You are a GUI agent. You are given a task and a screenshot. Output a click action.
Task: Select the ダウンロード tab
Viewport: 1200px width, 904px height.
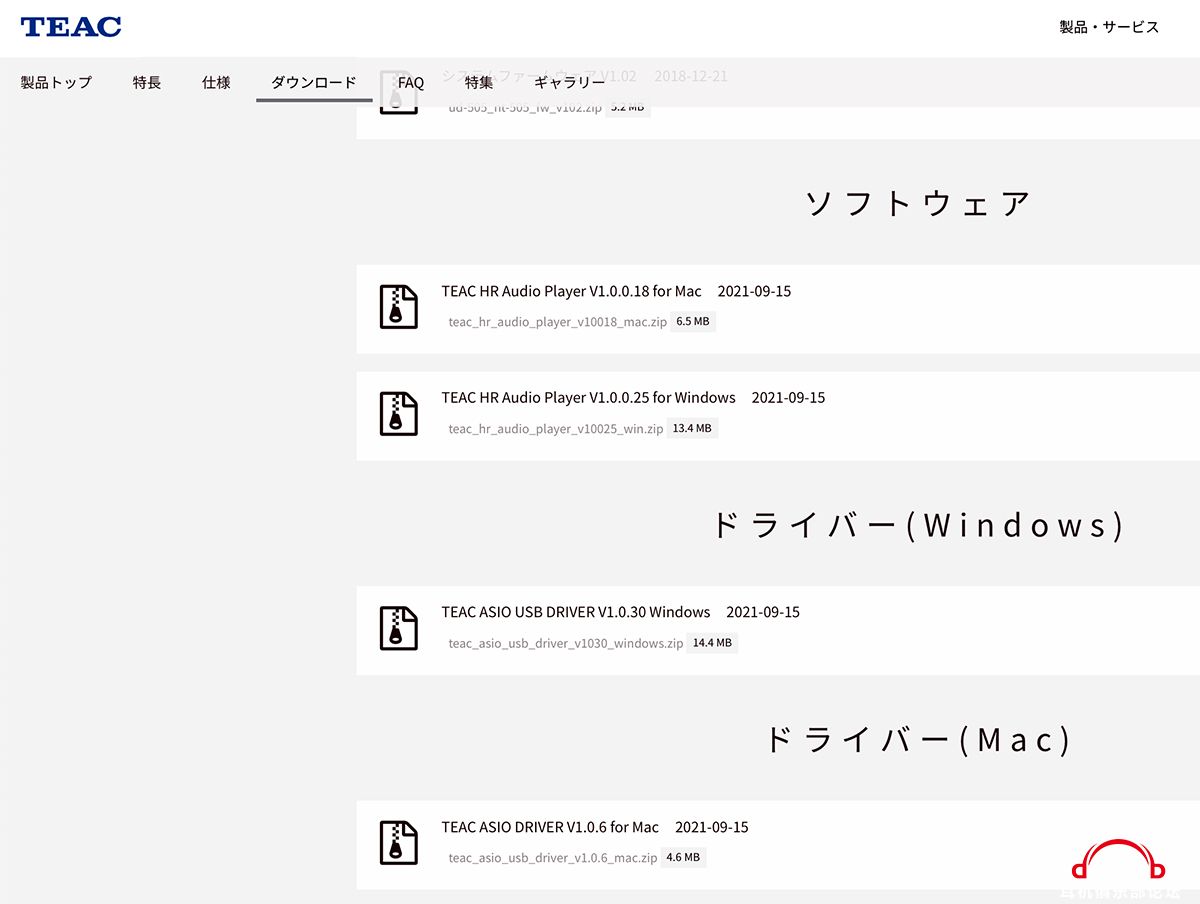click(314, 82)
